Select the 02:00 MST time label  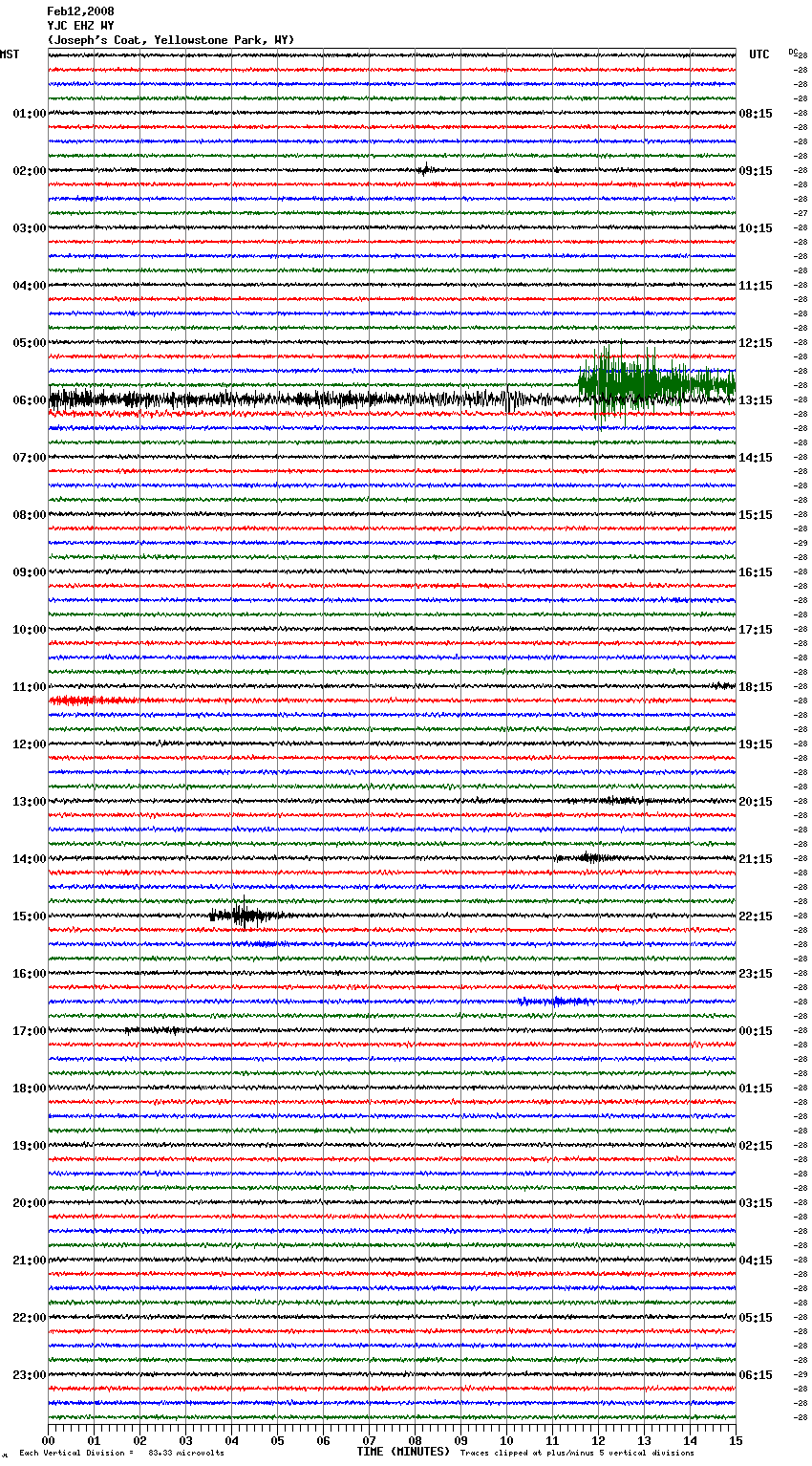30,171
